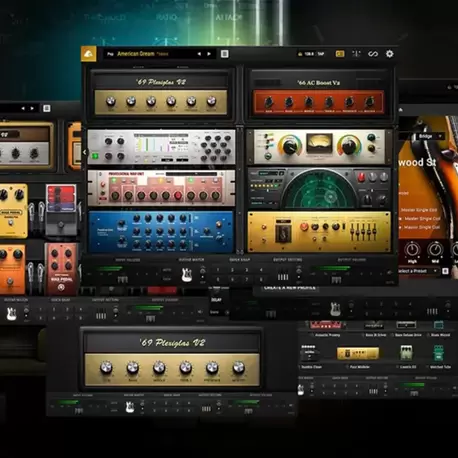Toggle Guitar Match switch in bottom center window
The image size is (458, 458).
142,407
